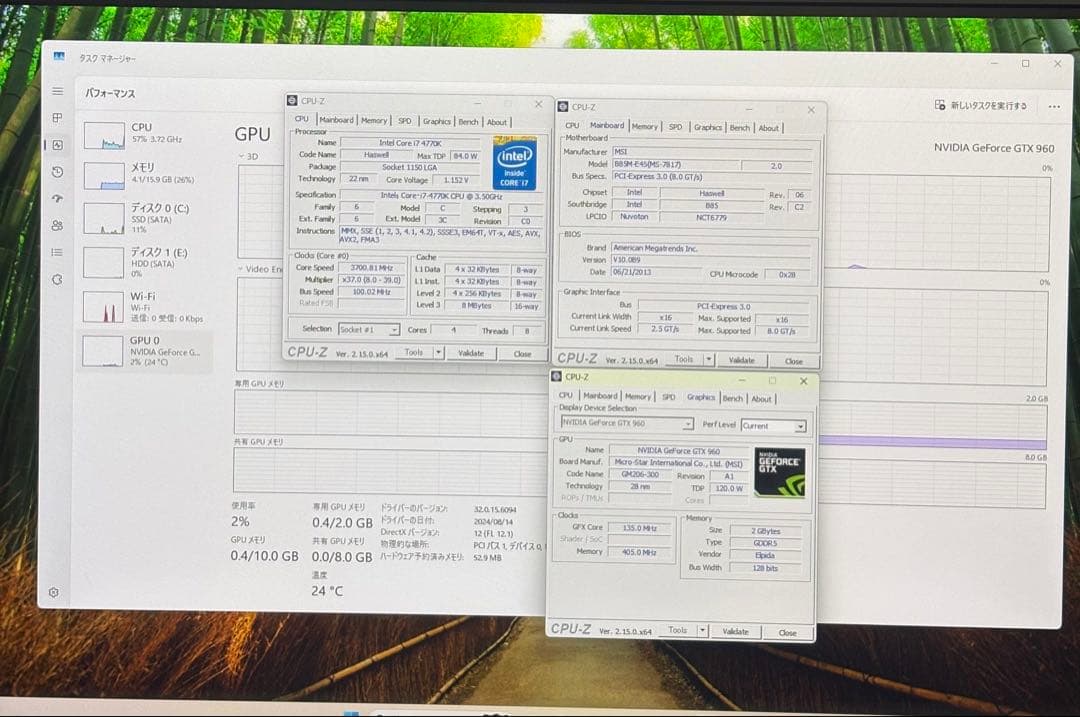1080x717 pixels.
Task: Click the run new task icon
Action: tap(939, 105)
